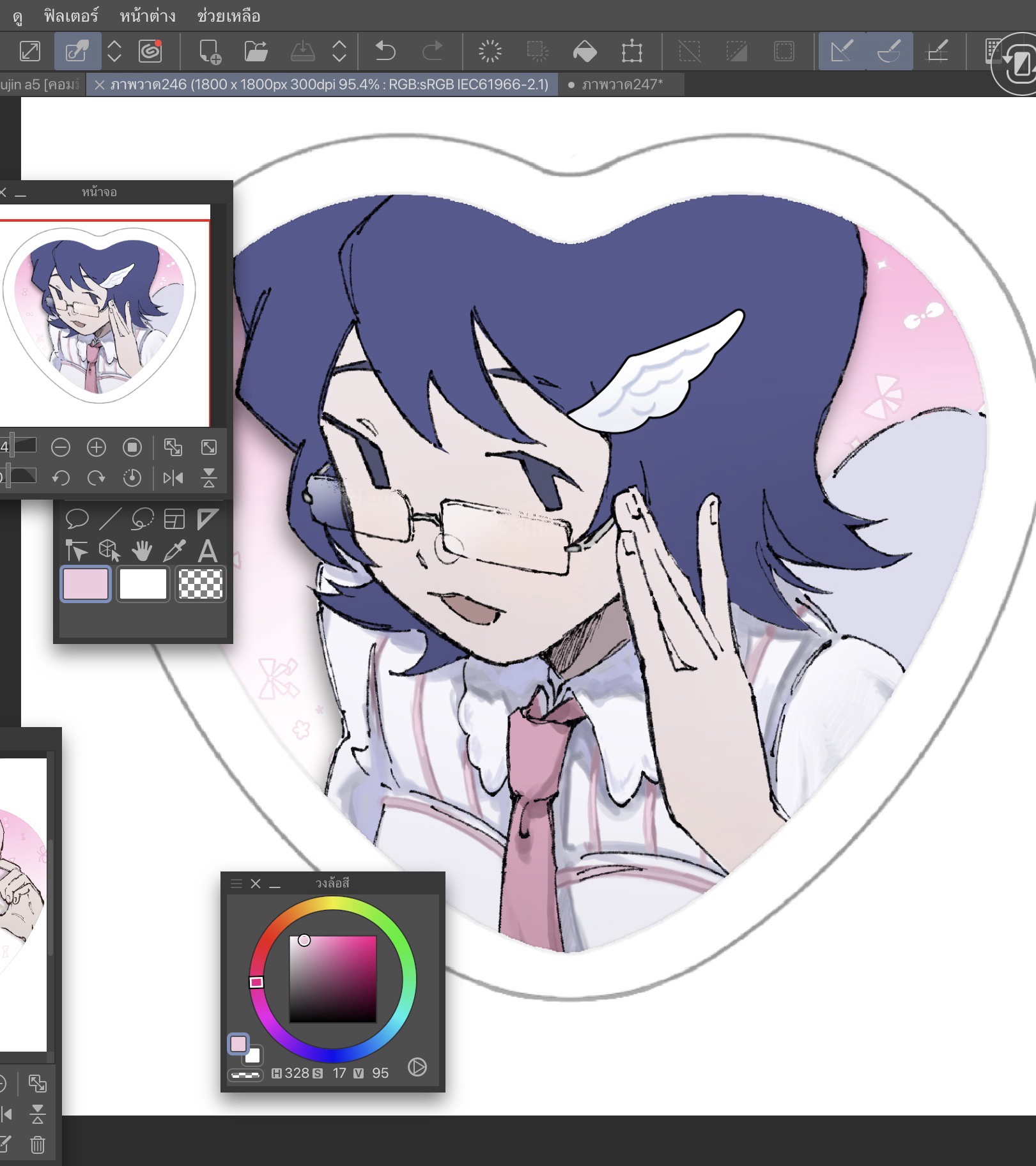Viewport: 1036px width, 1166px height.
Task: Select the Eyedropper tool
Action: tap(174, 550)
